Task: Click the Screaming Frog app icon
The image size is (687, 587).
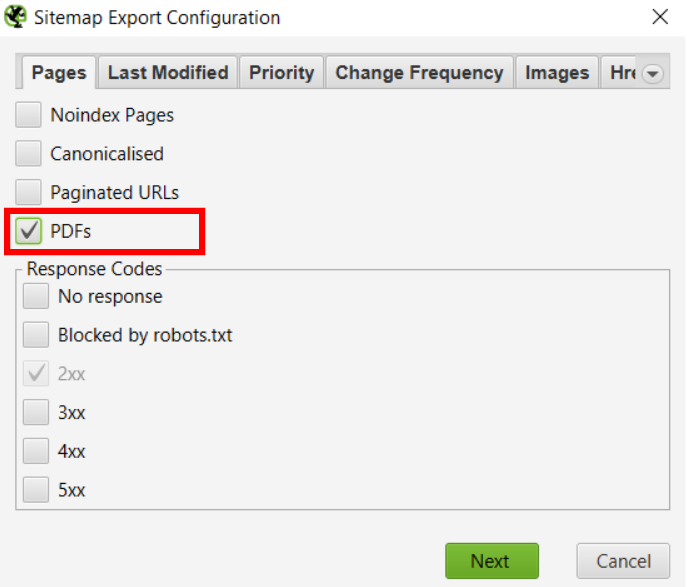Action: point(15,17)
